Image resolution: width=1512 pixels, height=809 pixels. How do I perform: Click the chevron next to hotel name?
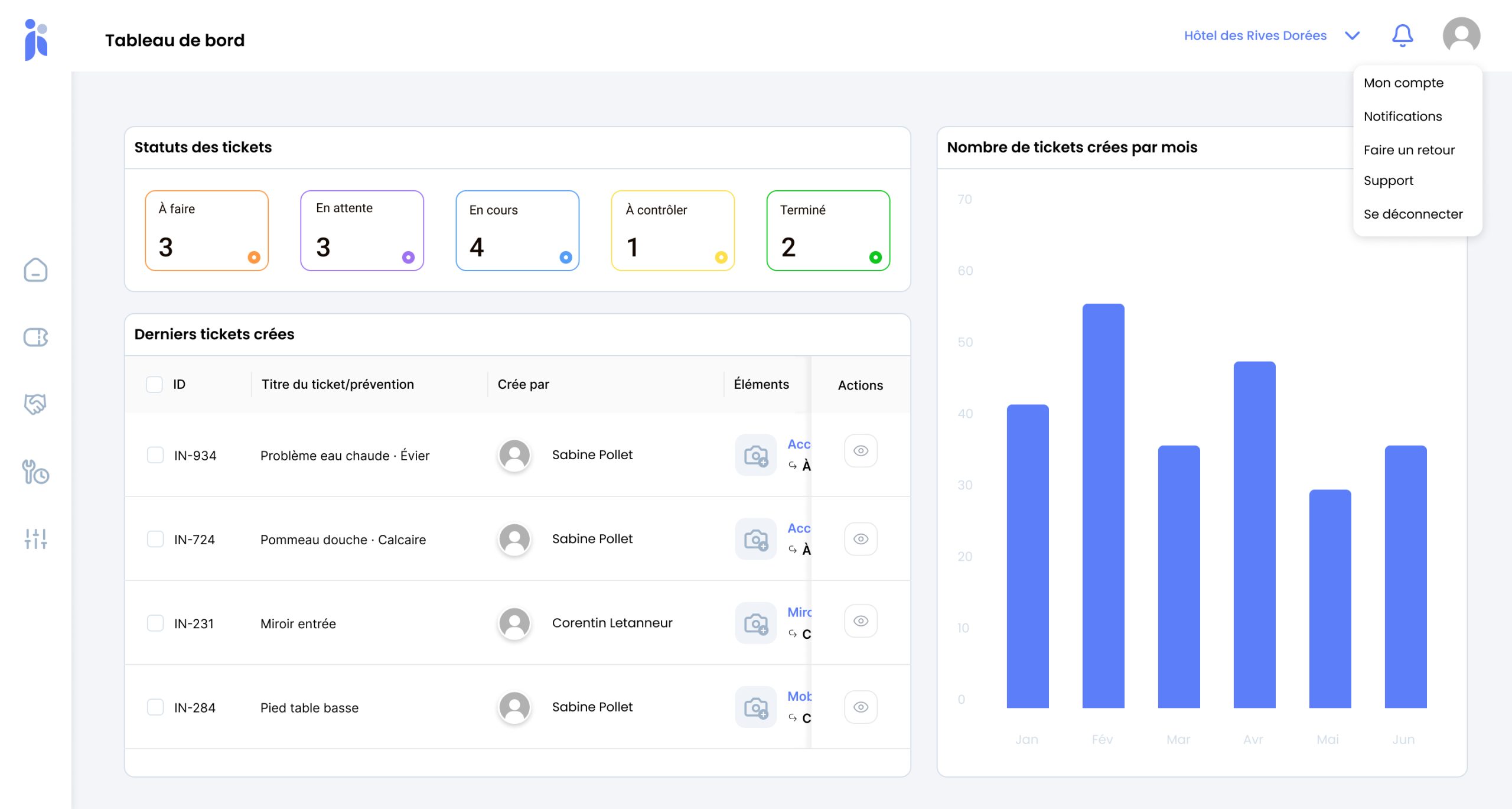click(1352, 35)
